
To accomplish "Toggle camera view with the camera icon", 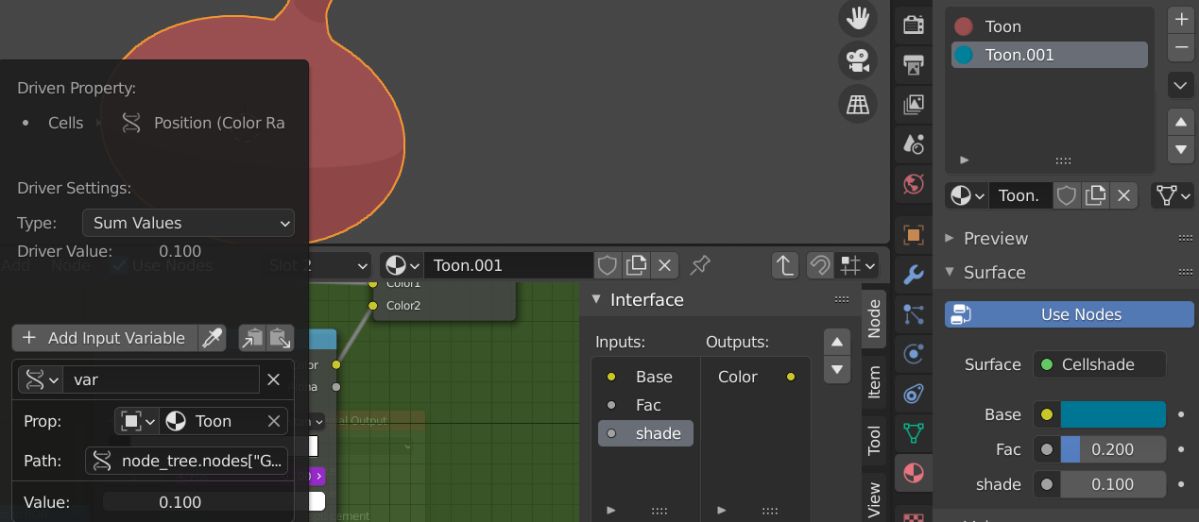I will point(857,60).
